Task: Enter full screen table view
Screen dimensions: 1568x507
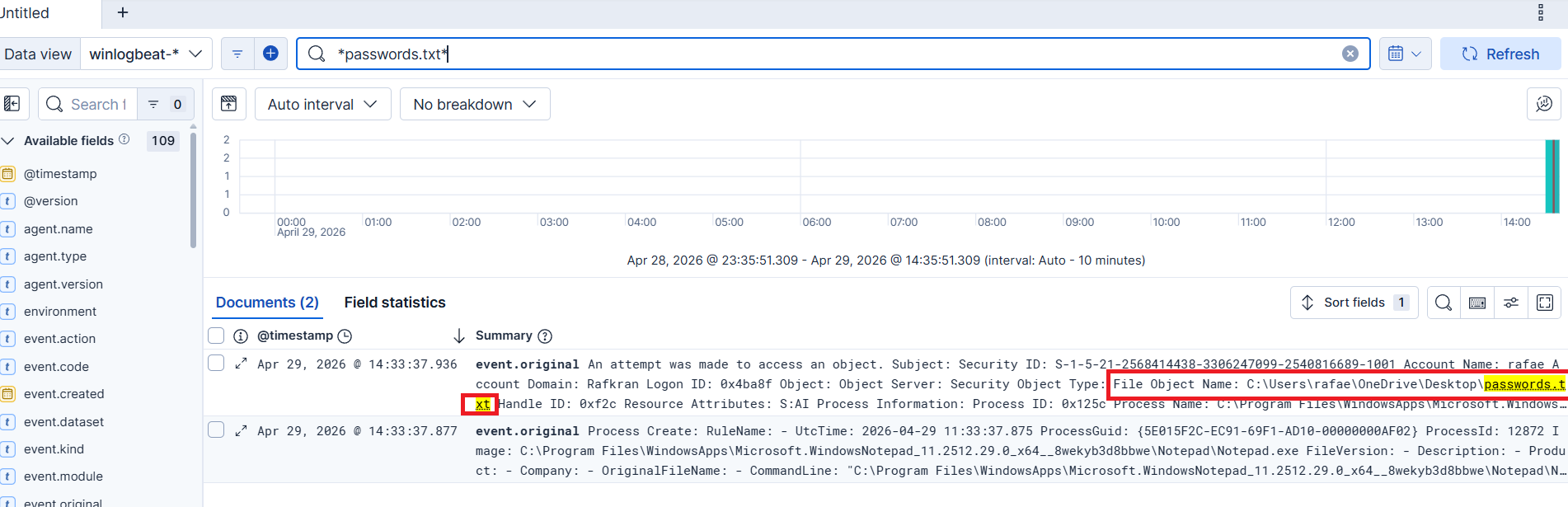Action: (x=1545, y=303)
